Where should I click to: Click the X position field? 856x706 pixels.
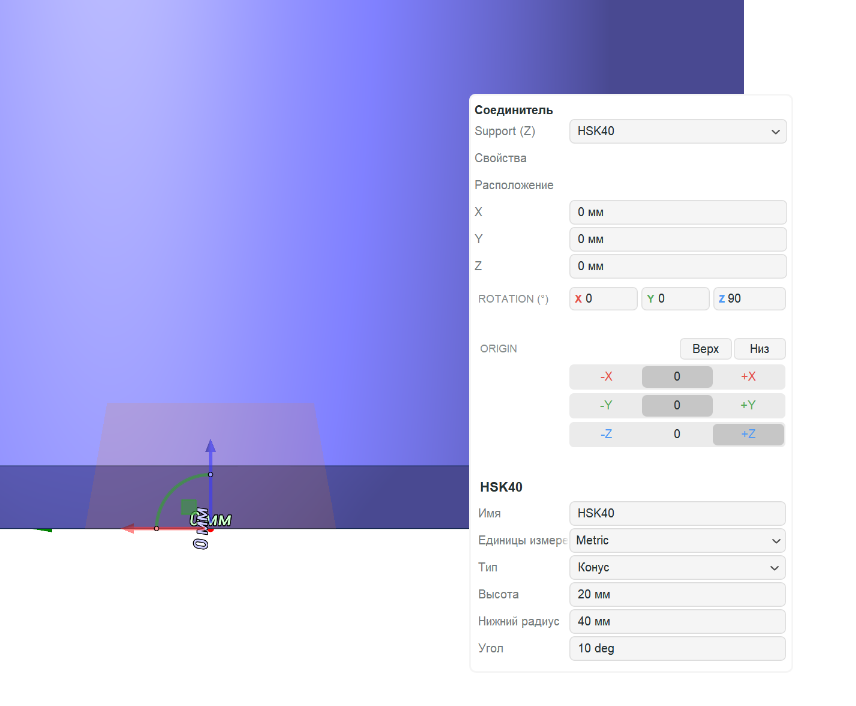(x=677, y=212)
